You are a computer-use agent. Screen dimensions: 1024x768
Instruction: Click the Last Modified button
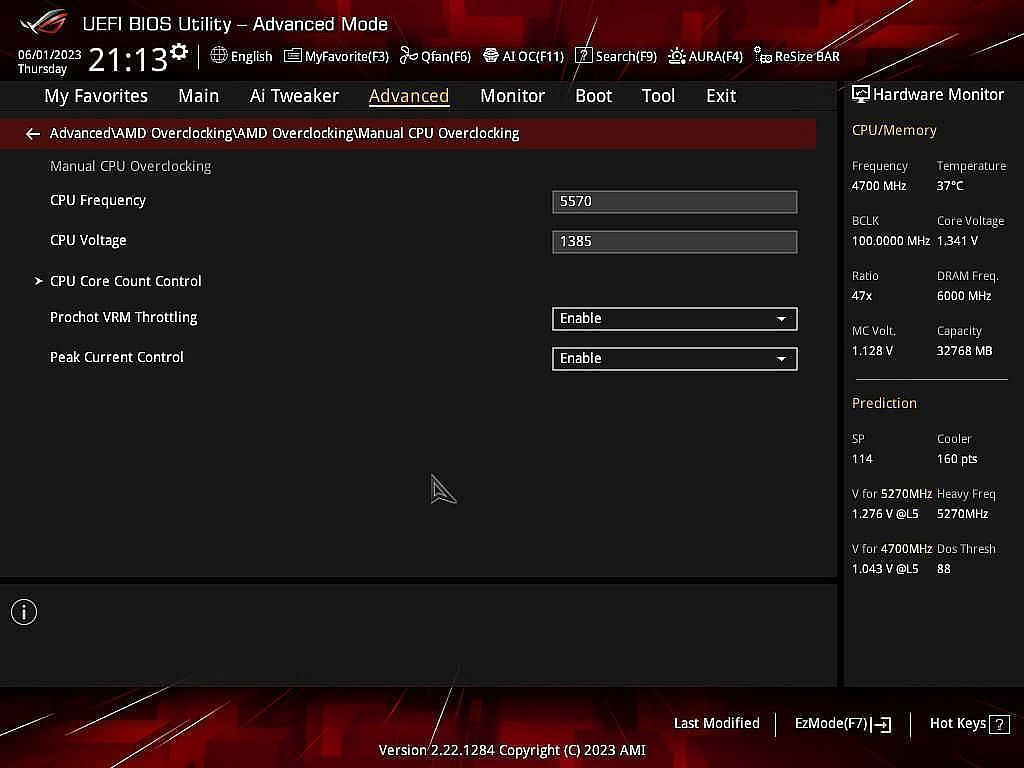716,723
